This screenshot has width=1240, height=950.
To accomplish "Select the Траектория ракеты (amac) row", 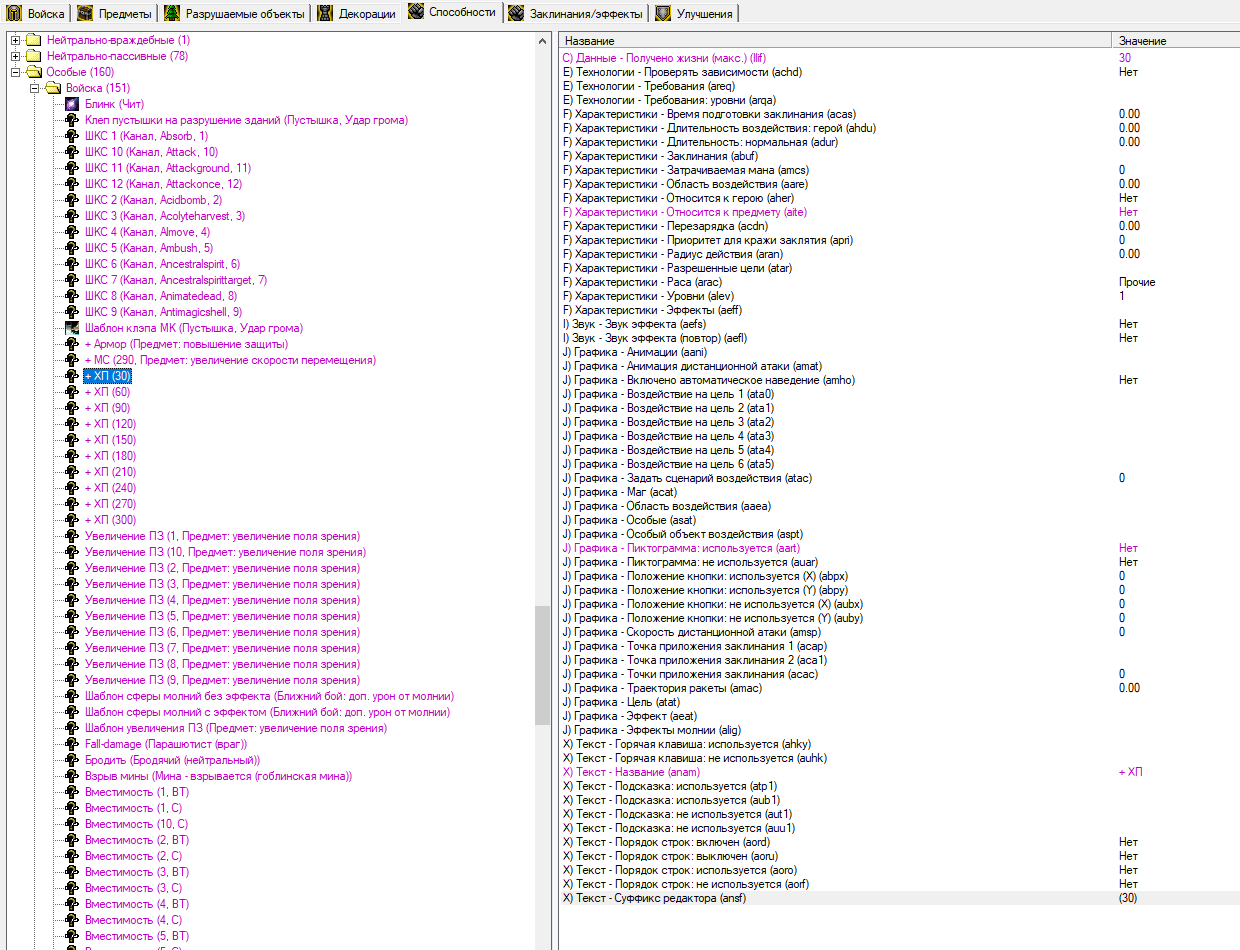I will point(899,688).
